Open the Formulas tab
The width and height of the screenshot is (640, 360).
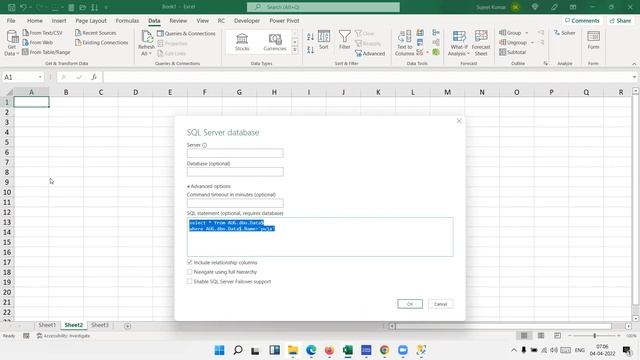point(127,20)
